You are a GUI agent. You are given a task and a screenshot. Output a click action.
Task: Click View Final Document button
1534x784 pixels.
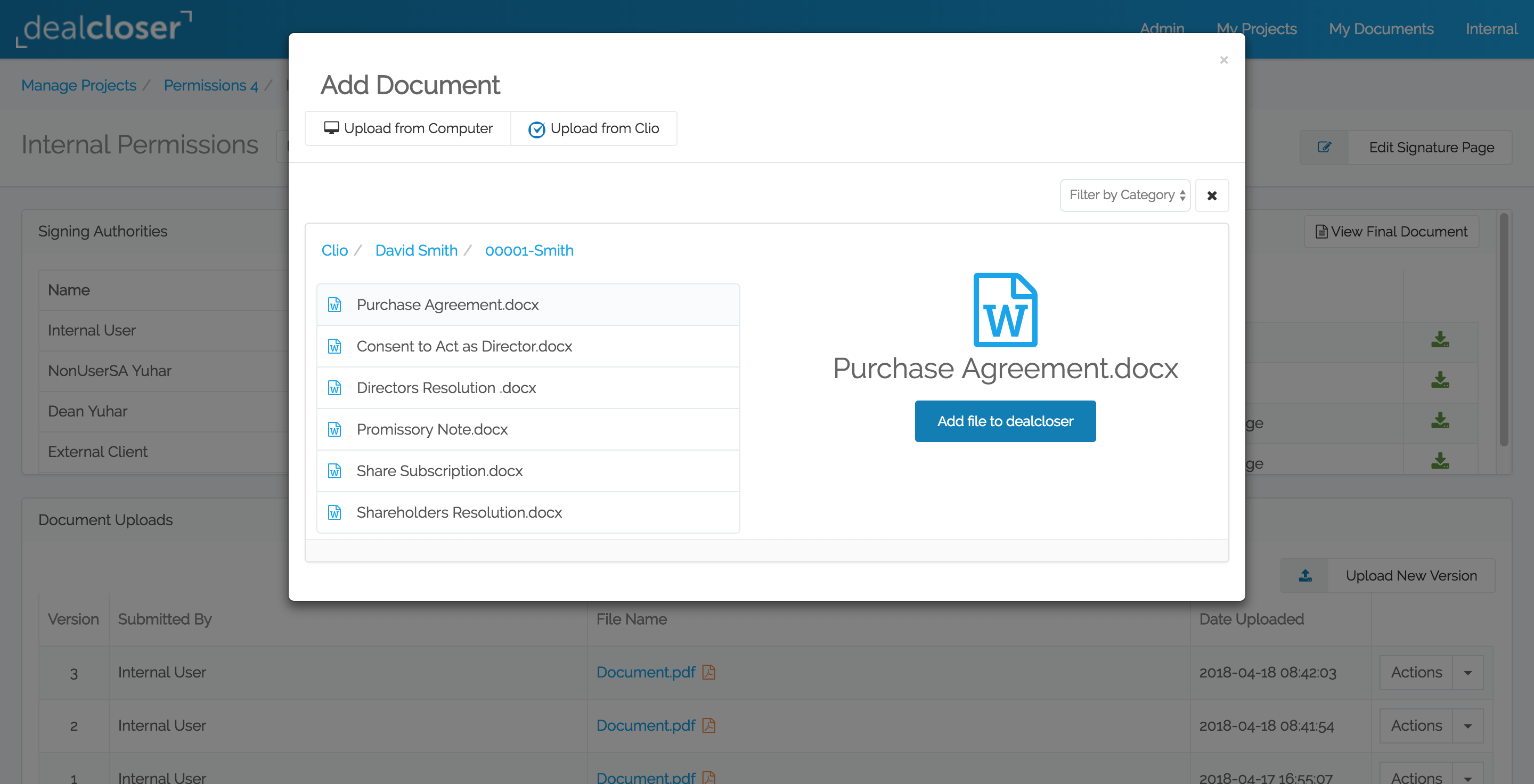(1392, 232)
